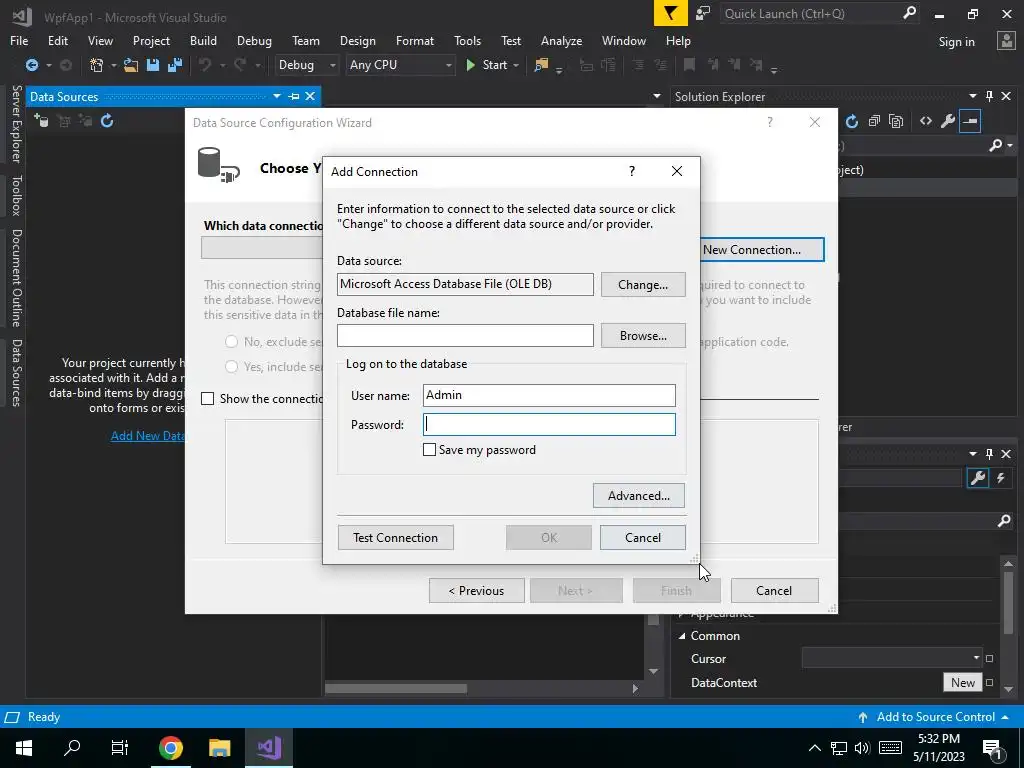Click the Save All icon
This screenshot has width=1024, height=768.
(174, 65)
